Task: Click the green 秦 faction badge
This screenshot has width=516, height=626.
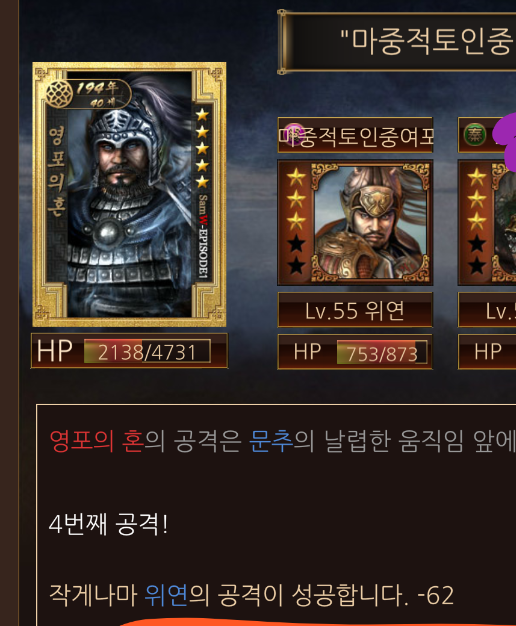Action: coord(474,135)
